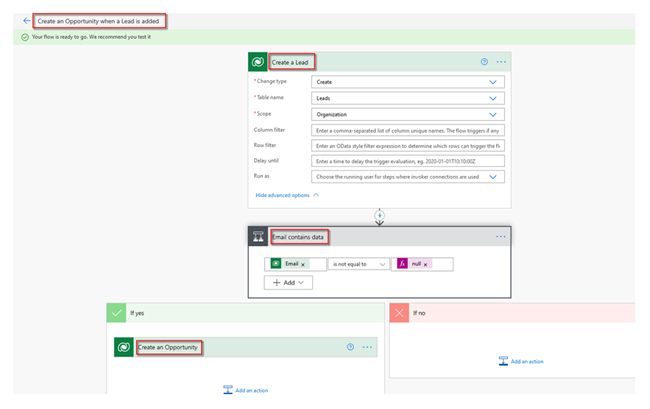Change the 'is not equal to' operator dropdown
Viewport: 650px width, 409px height.
(358, 264)
